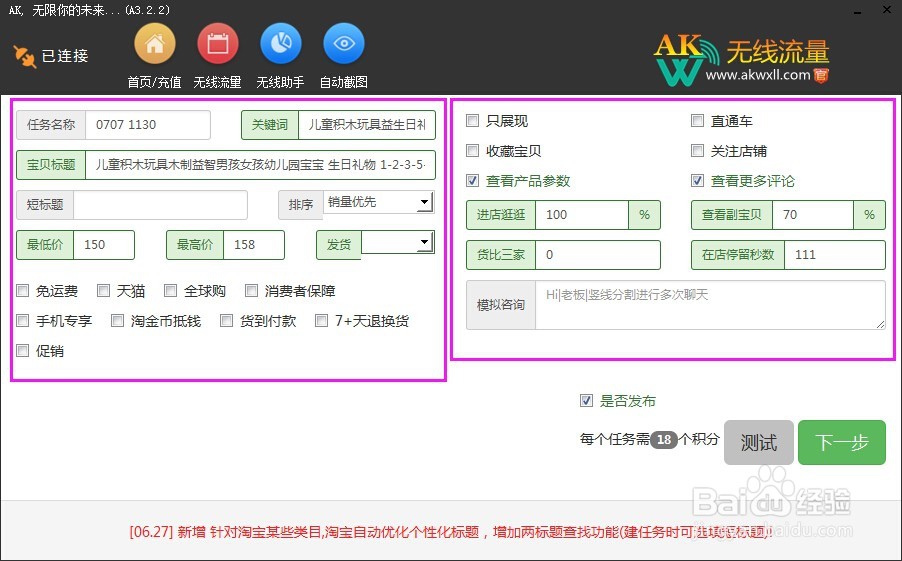Edit the 任务名称 field
The width and height of the screenshot is (902, 561).
[148, 125]
